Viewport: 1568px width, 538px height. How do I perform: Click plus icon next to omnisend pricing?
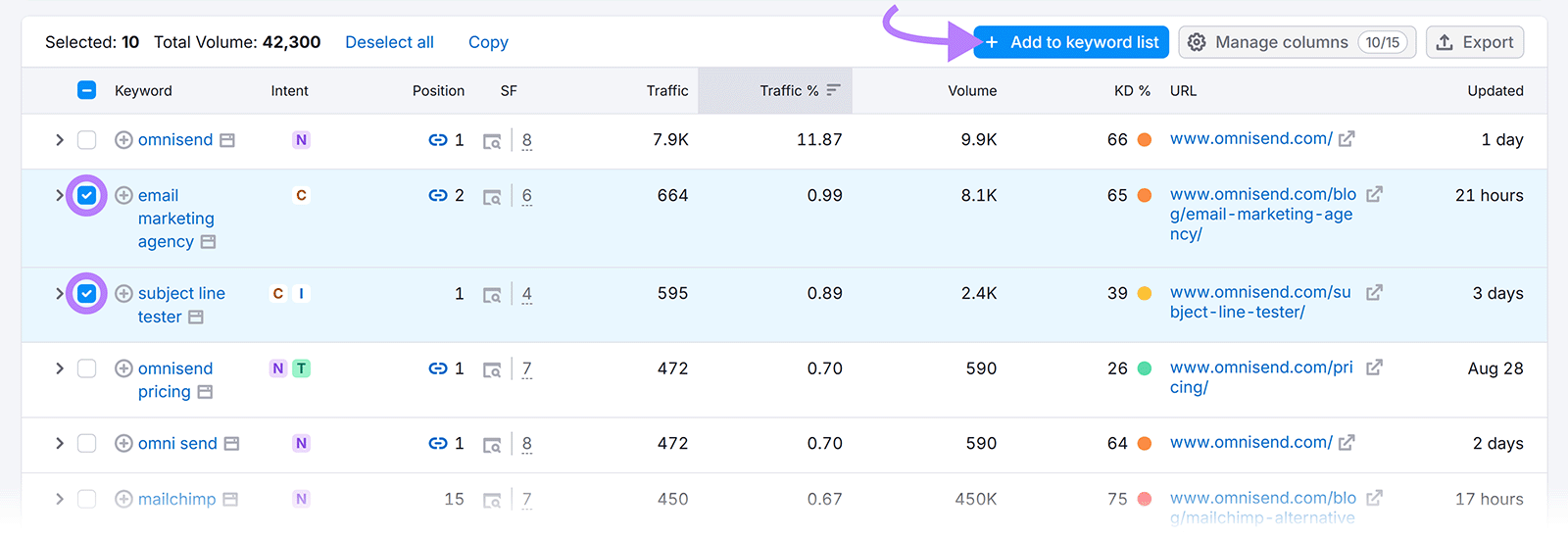tap(123, 368)
